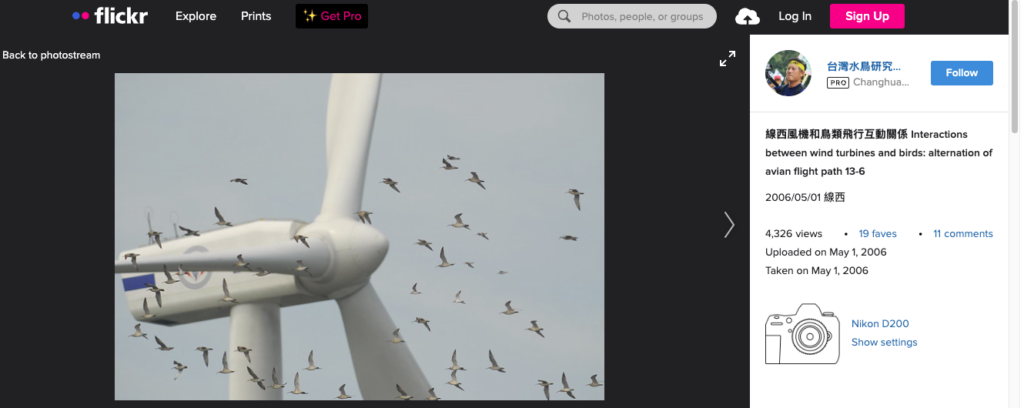View the 11 comments
Image resolution: width=1024 pixels, height=408 pixels.
click(x=962, y=234)
